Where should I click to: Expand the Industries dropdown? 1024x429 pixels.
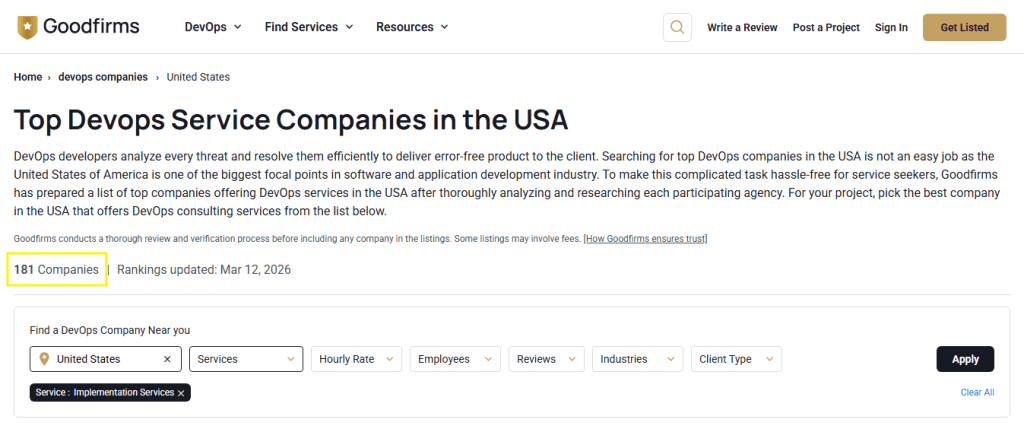[637, 359]
